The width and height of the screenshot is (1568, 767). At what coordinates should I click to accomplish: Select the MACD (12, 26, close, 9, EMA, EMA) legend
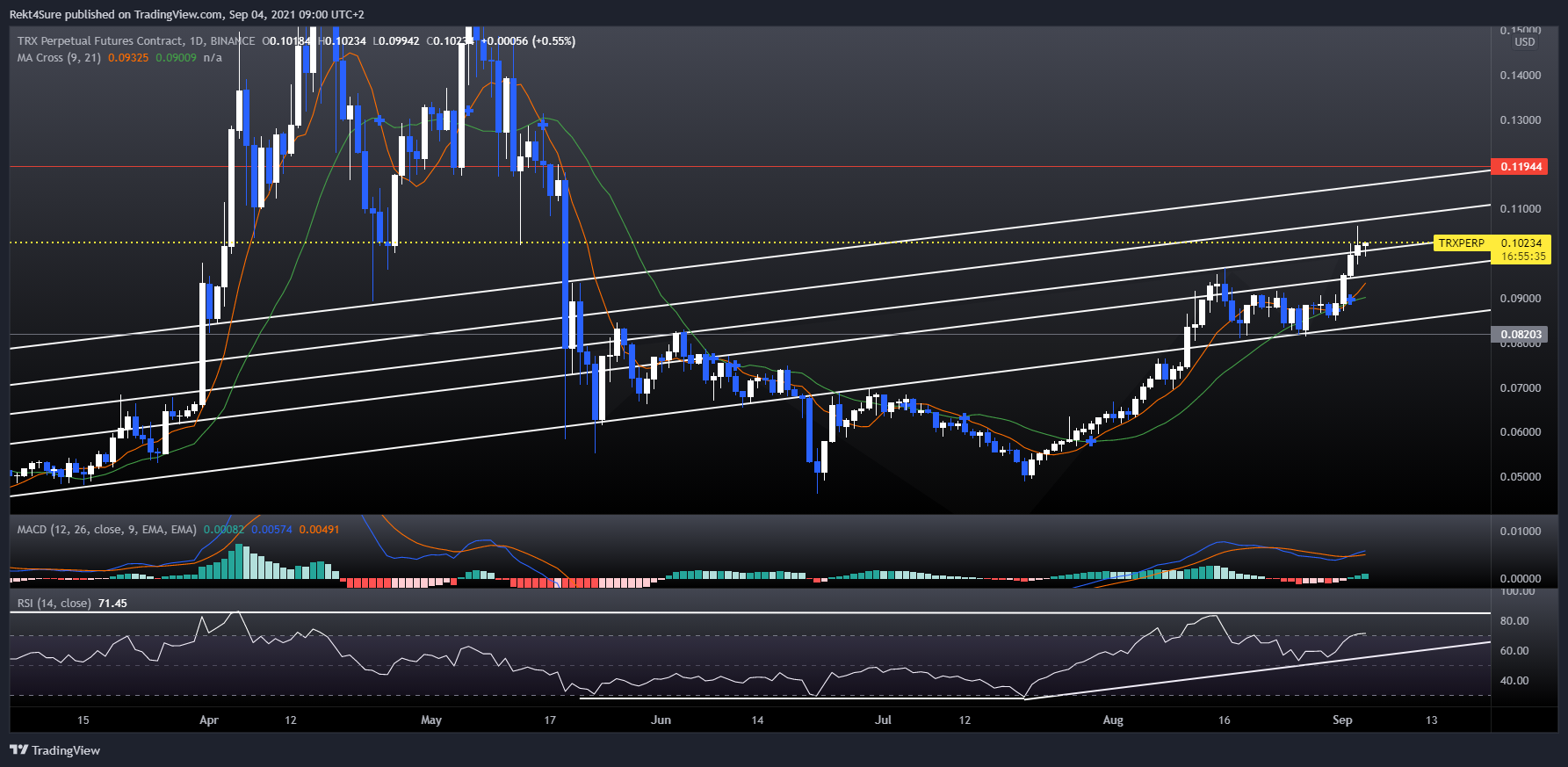107,530
